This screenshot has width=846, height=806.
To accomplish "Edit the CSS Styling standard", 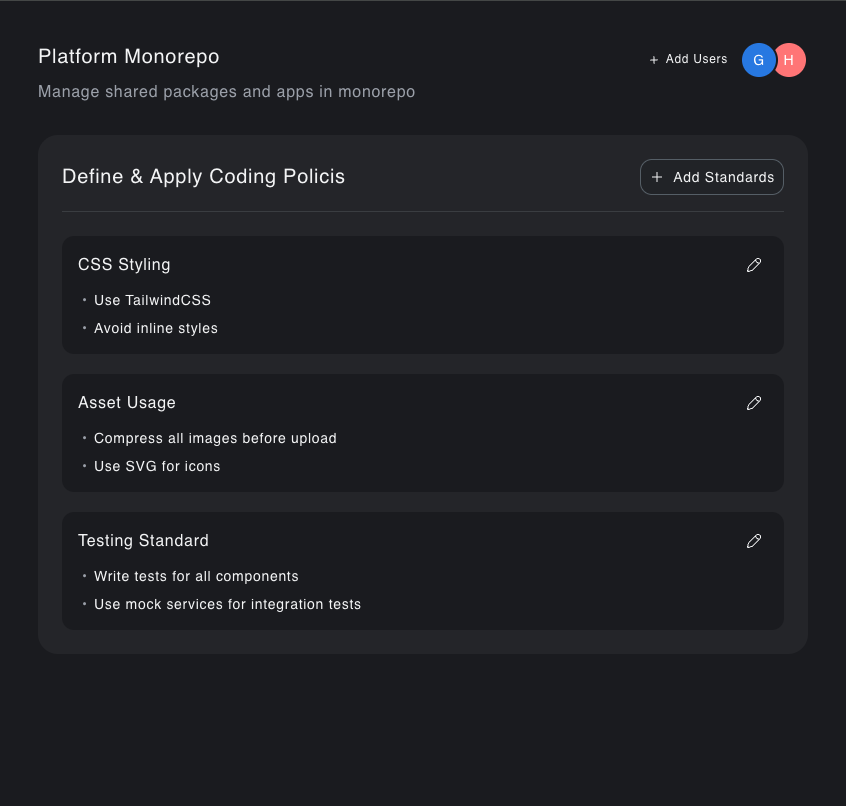I will 754,265.
